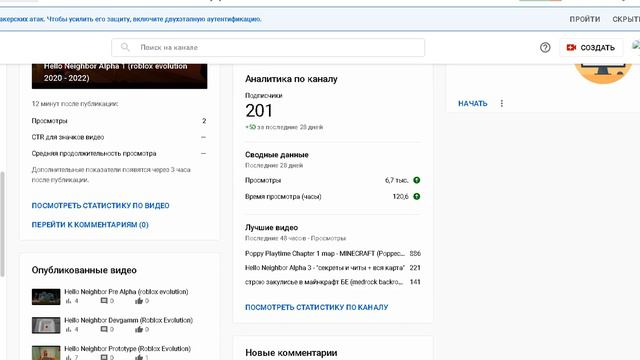The height and width of the screenshot is (360, 640).
Task: Click the subscriber count 201
Action: 259,111
